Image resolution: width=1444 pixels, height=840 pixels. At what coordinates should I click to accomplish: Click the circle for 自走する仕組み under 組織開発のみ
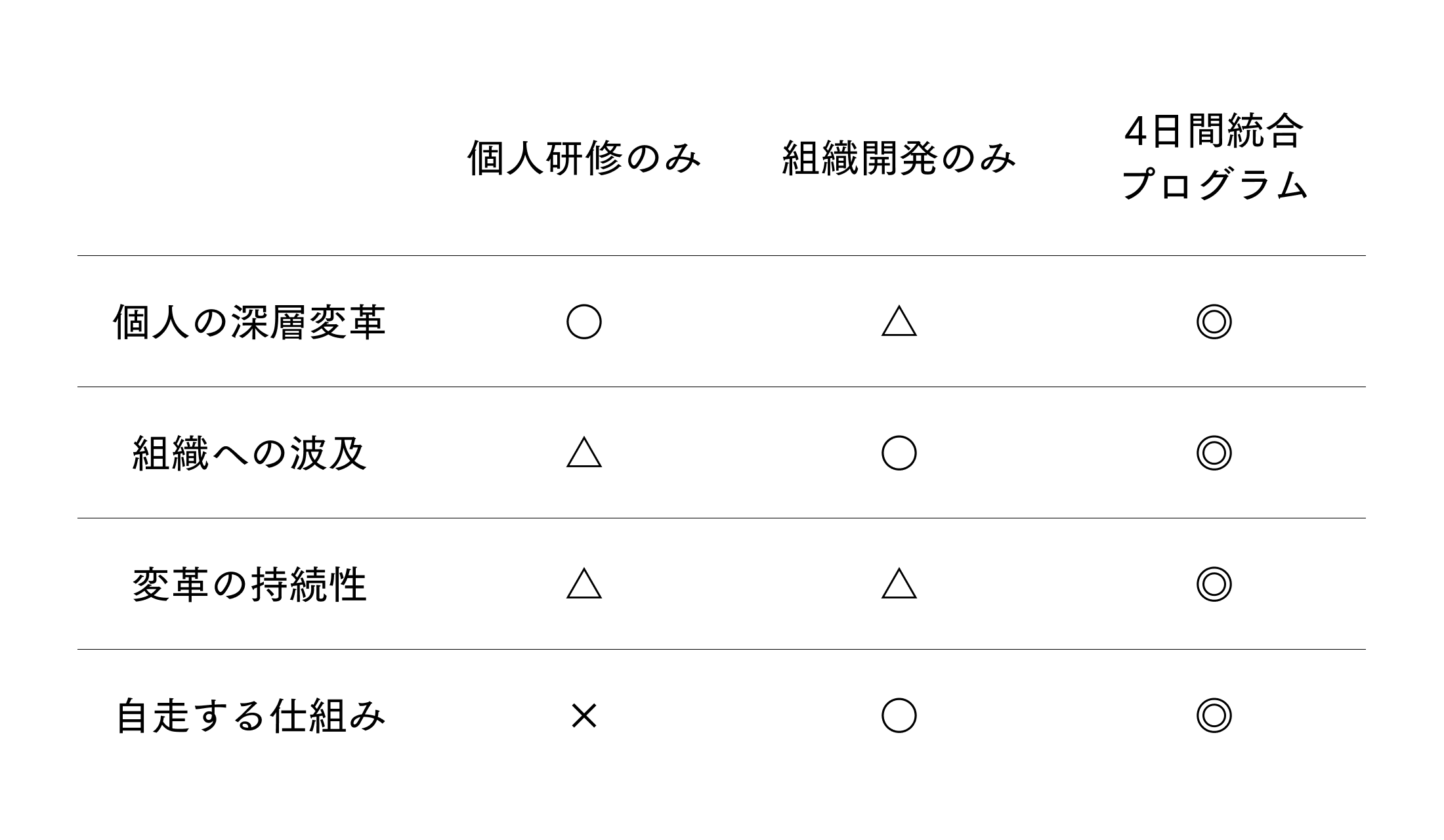[x=899, y=715]
